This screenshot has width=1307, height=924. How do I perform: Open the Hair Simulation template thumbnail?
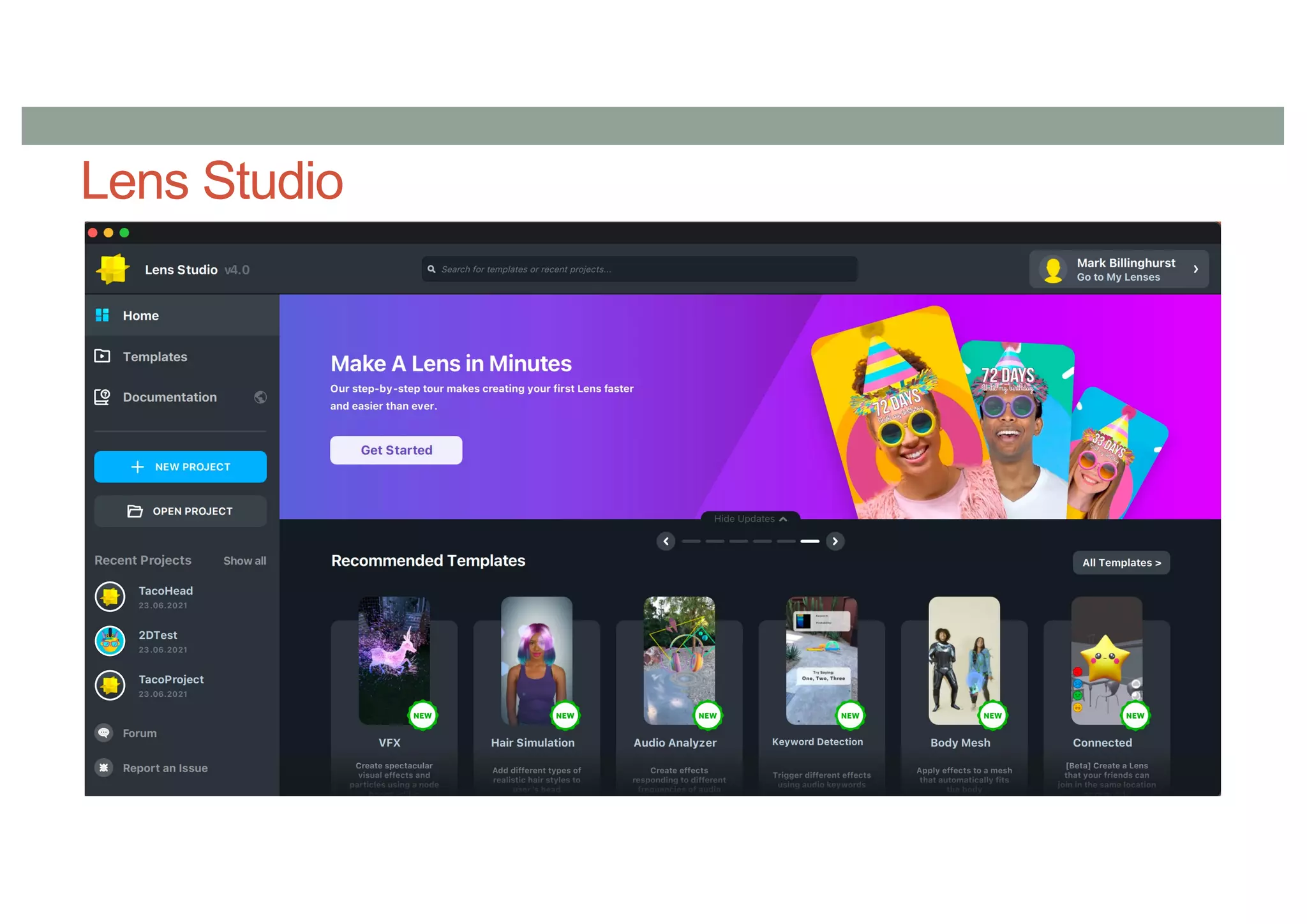537,660
